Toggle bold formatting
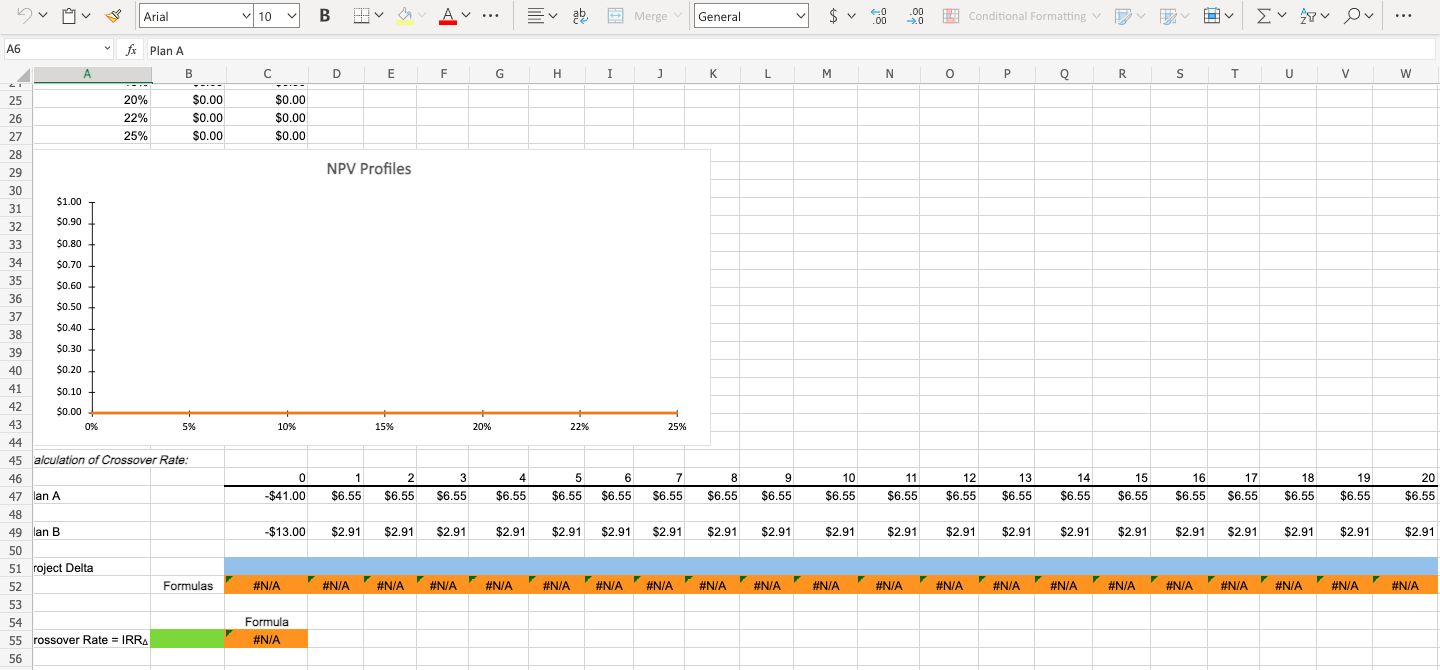 pyautogui.click(x=323, y=16)
